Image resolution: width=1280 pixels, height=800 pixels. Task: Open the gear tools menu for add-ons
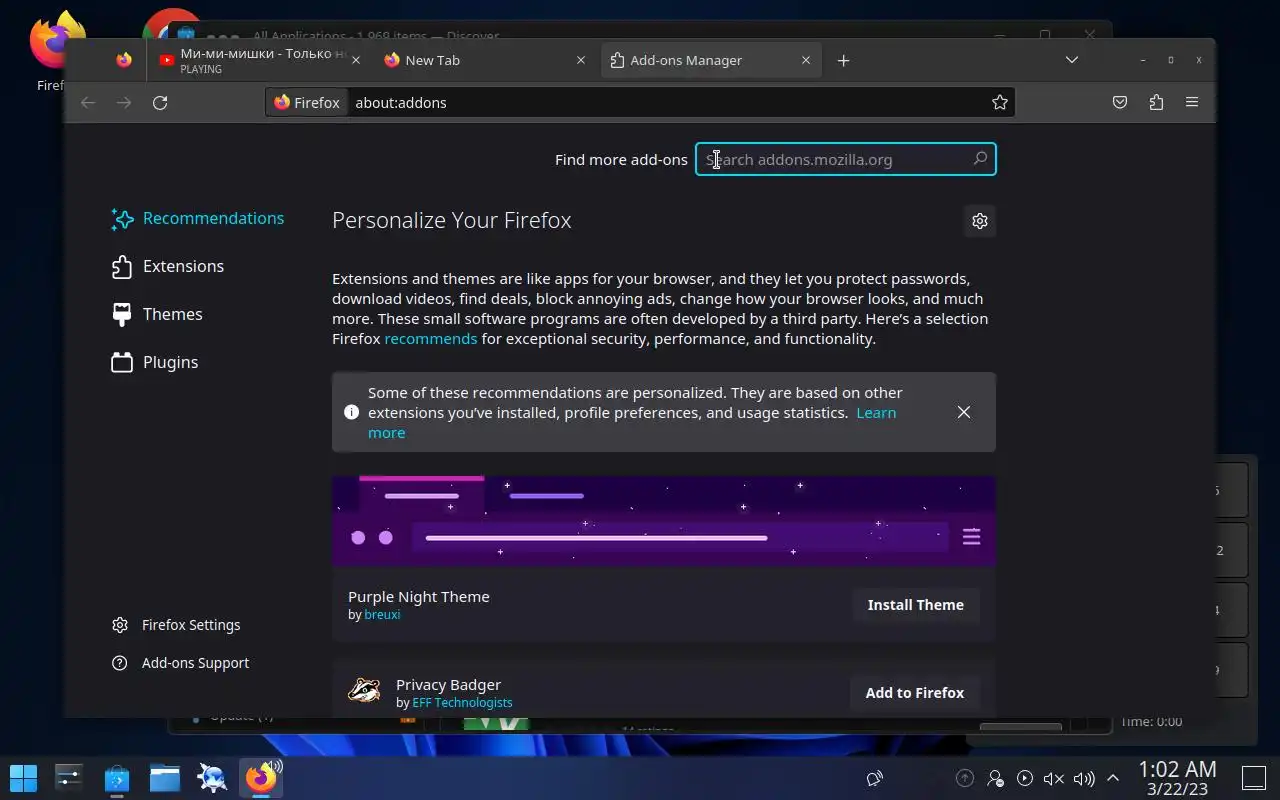point(980,221)
